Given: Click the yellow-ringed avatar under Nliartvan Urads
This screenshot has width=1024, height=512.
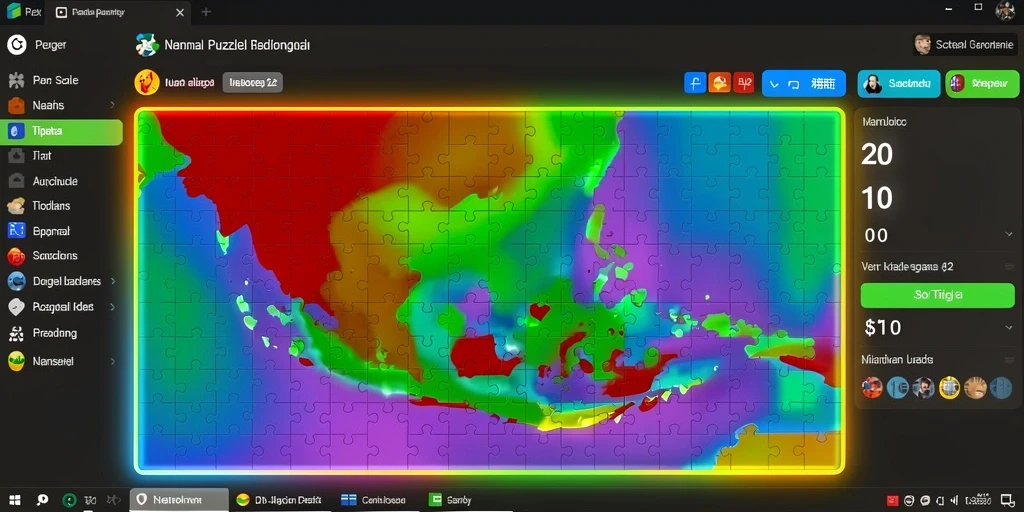Looking at the screenshot, I should (x=950, y=387).
